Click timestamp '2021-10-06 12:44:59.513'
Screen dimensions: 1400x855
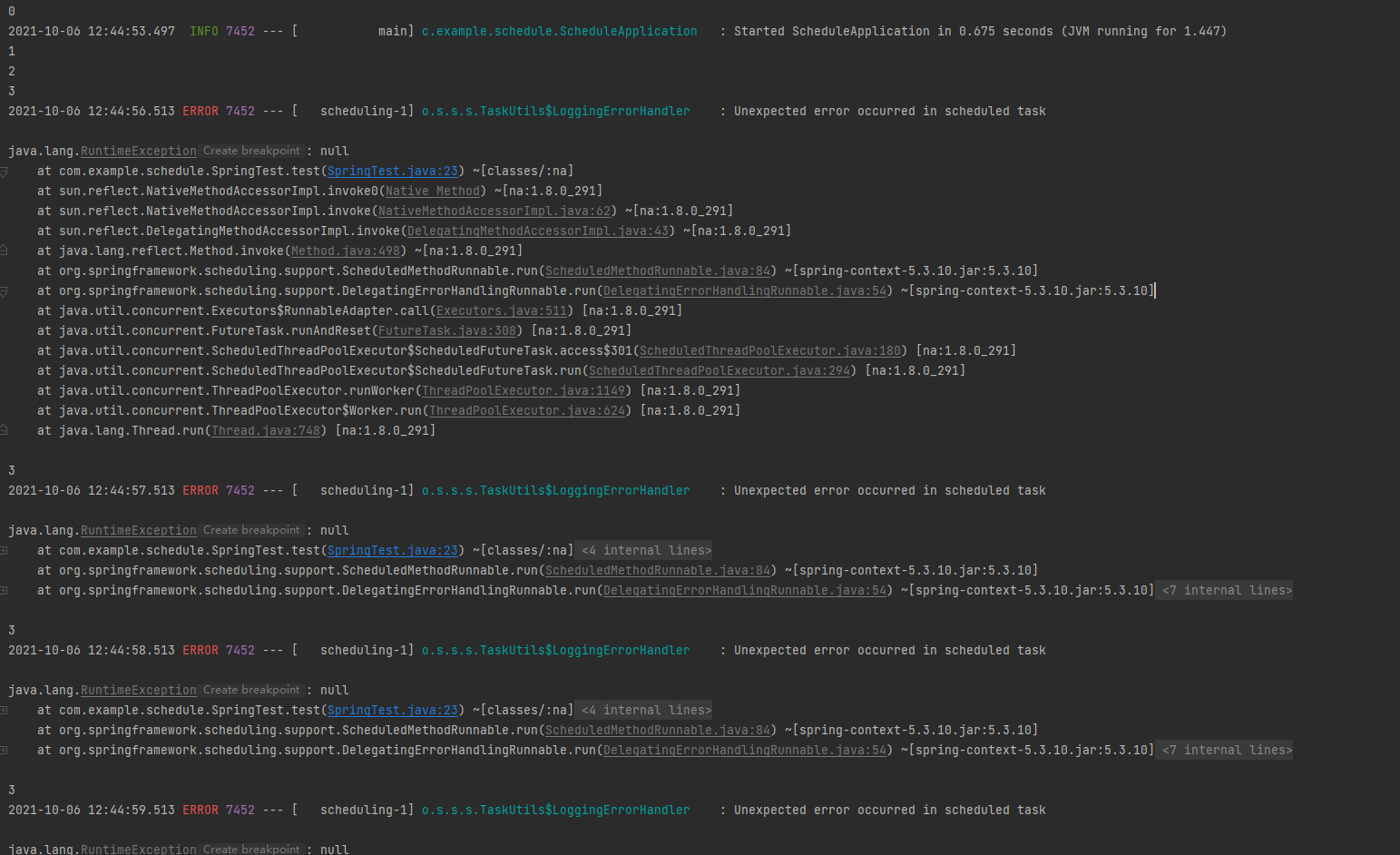[92, 810]
